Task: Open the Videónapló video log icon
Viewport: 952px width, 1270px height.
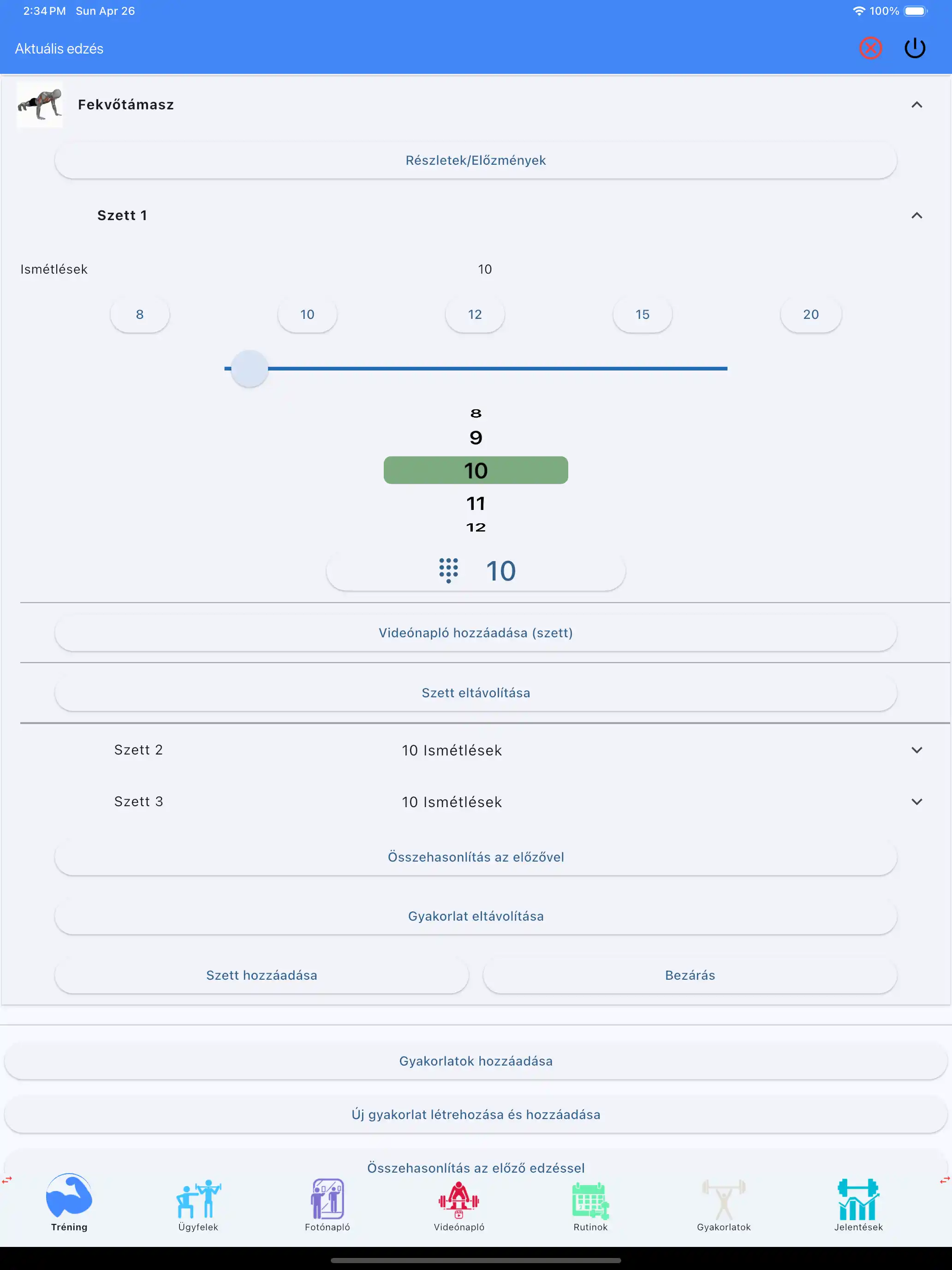Action: 458,1199
